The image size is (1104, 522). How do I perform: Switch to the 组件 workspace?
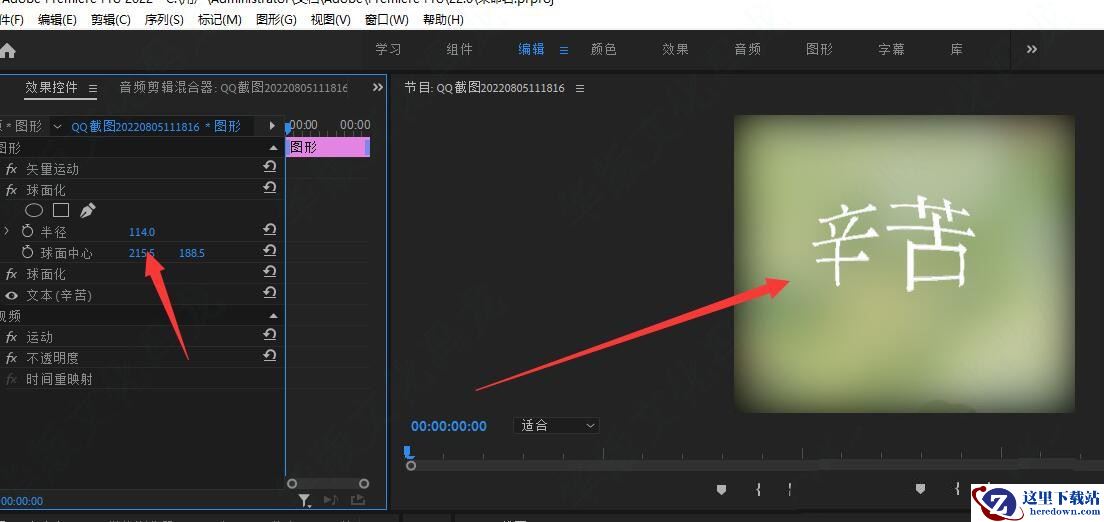460,49
